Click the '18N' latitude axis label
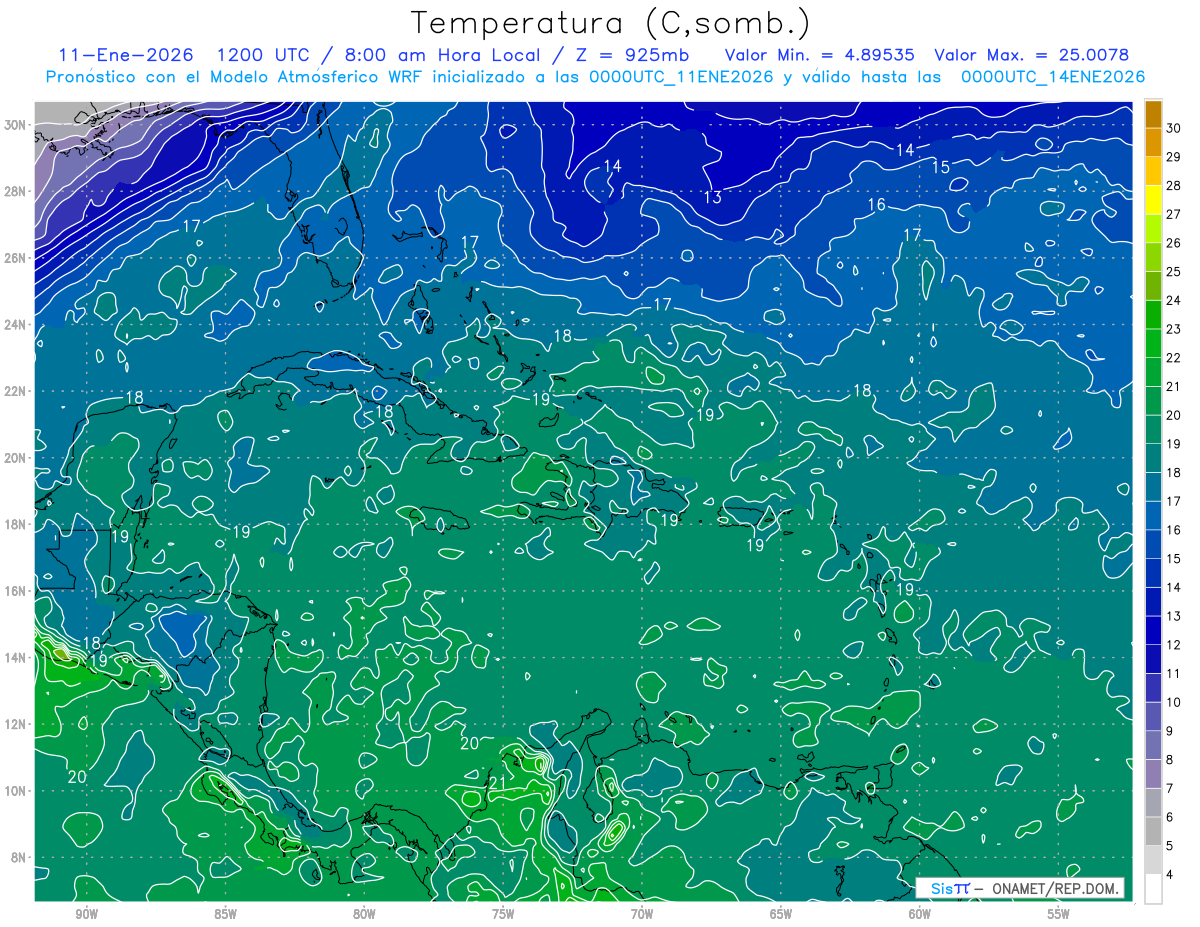Screen dimensions: 1200x927 [x=16, y=524]
